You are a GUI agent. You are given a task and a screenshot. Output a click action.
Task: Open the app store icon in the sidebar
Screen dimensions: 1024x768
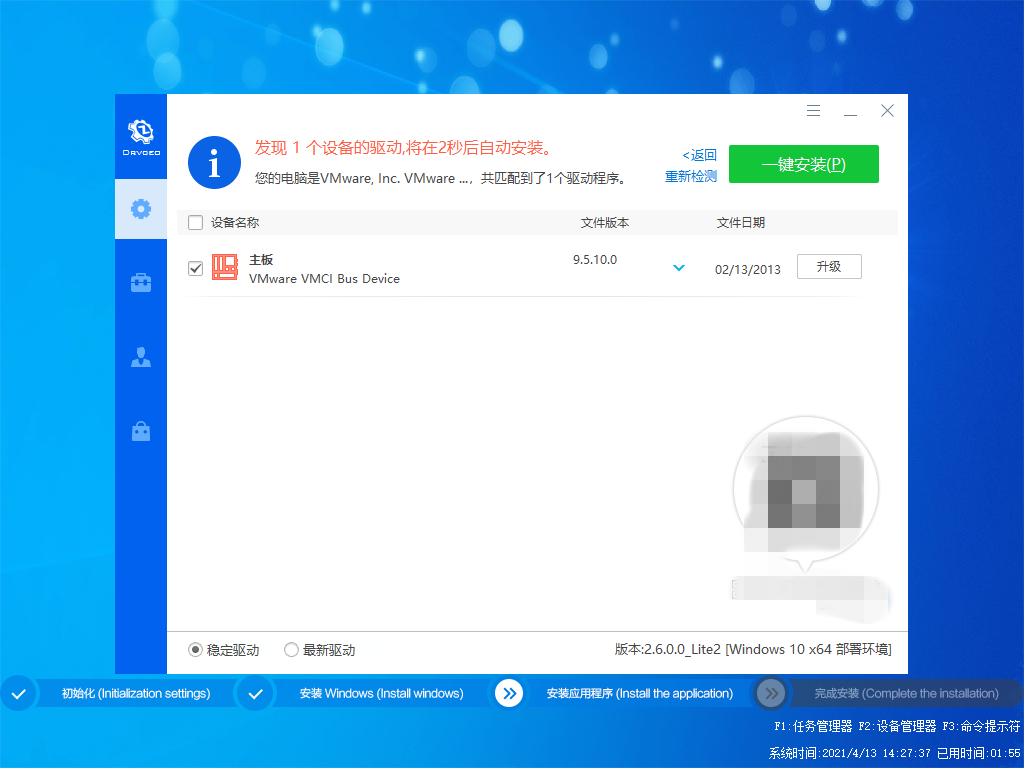pos(140,431)
